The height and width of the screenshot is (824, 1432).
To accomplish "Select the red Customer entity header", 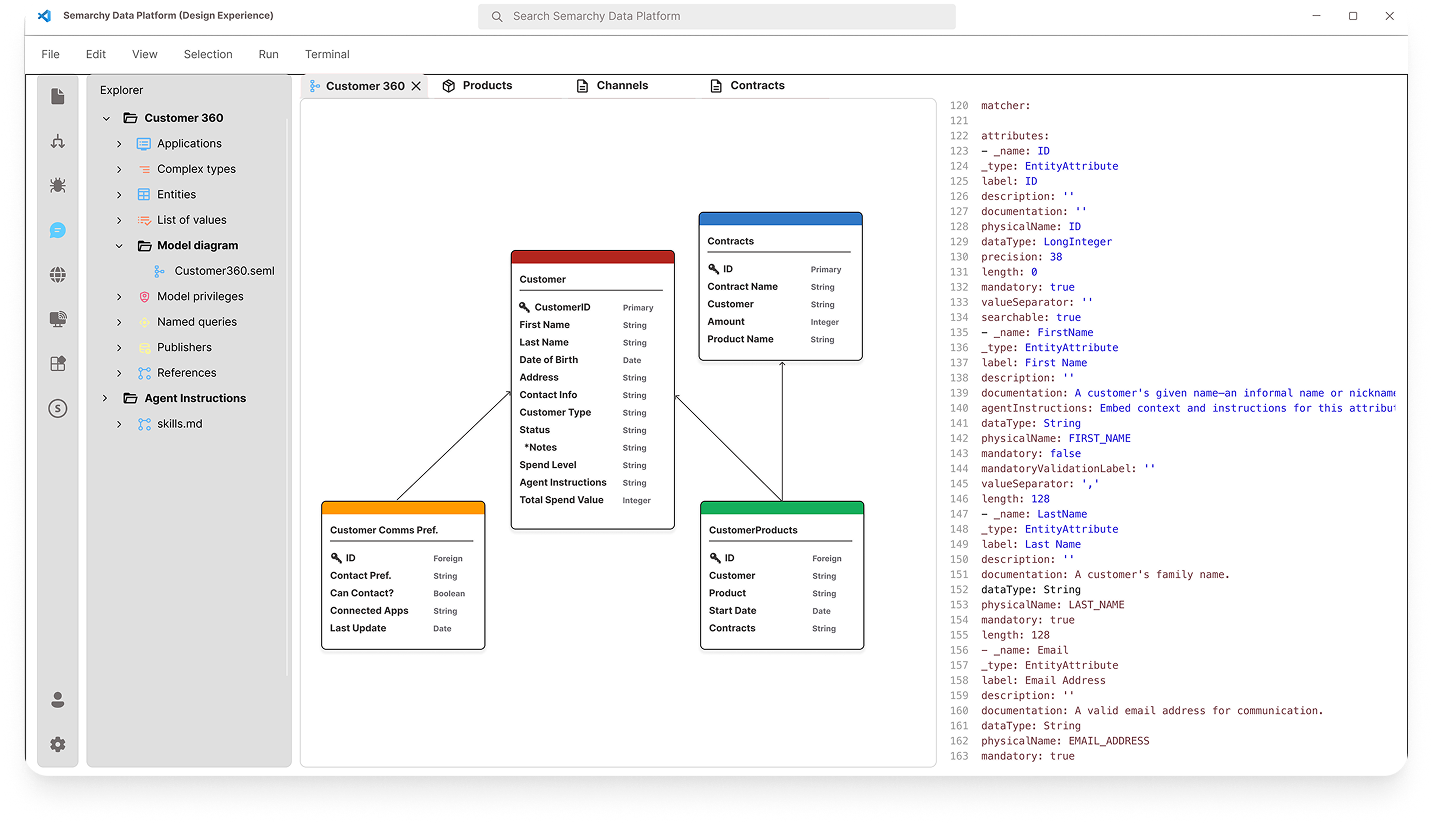I will click(592, 257).
